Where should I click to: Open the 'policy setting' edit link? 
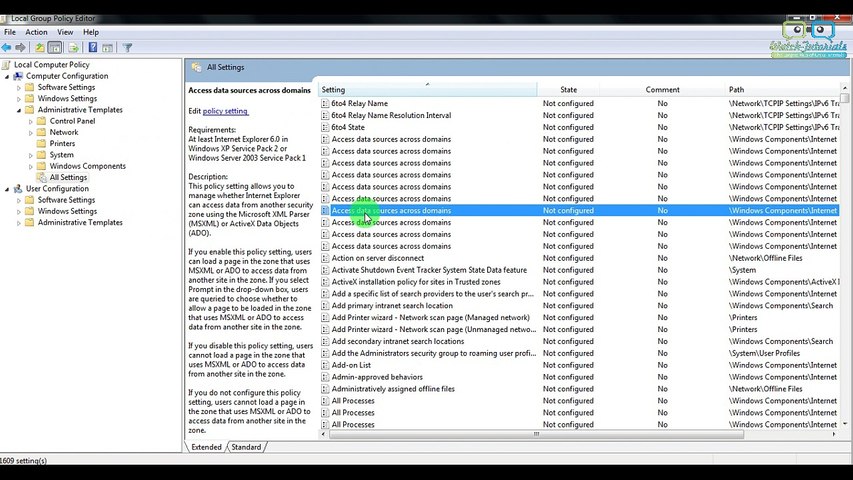(x=225, y=111)
